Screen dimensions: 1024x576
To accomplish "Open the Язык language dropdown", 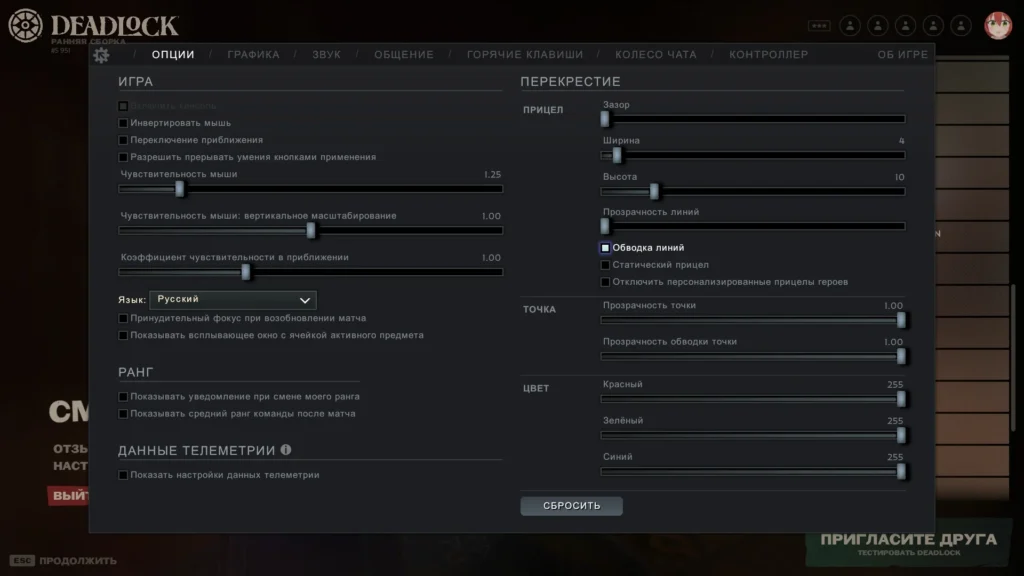I will tap(233, 300).
